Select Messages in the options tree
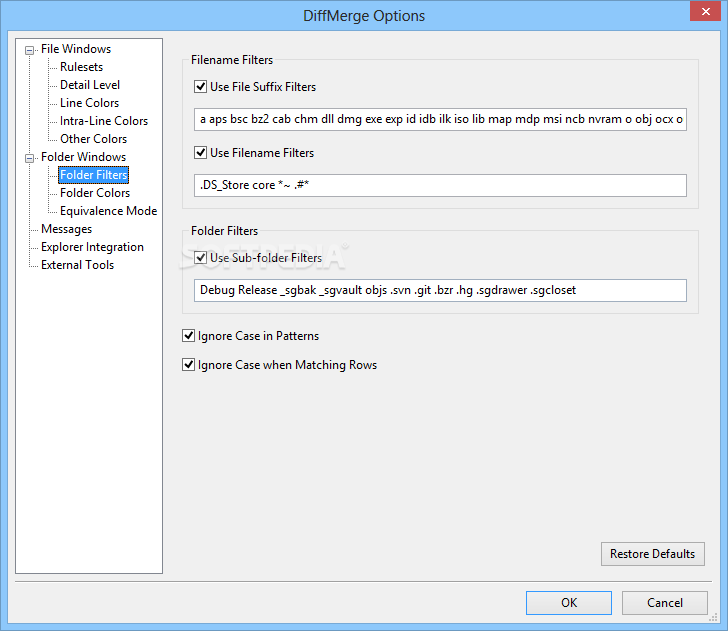 coord(66,229)
